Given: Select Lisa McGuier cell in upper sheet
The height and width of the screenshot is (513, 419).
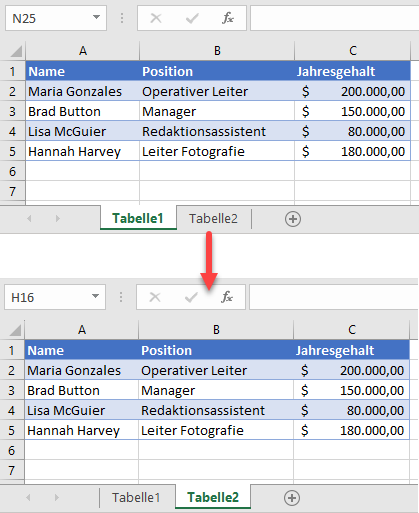Looking at the screenshot, I should pyautogui.click(x=83, y=131).
